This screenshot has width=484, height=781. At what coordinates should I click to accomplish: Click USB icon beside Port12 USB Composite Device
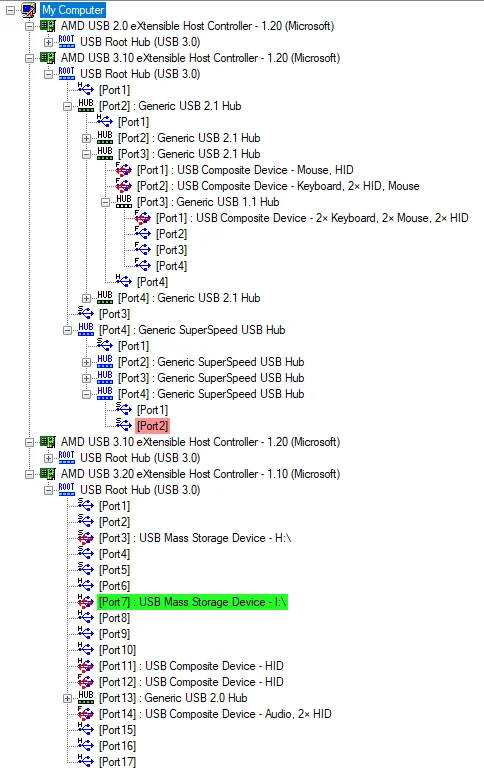pos(86,681)
